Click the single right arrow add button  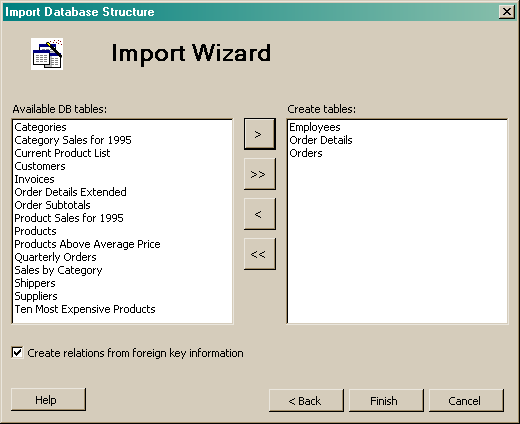(260, 134)
